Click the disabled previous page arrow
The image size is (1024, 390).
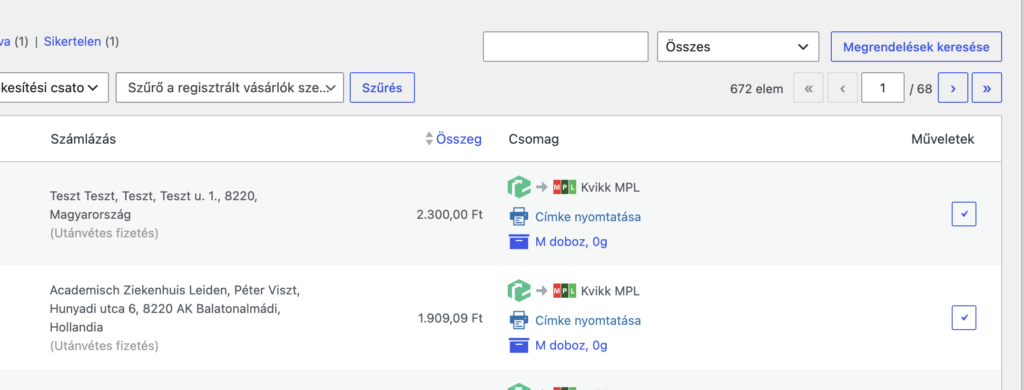click(x=842, y=88)
